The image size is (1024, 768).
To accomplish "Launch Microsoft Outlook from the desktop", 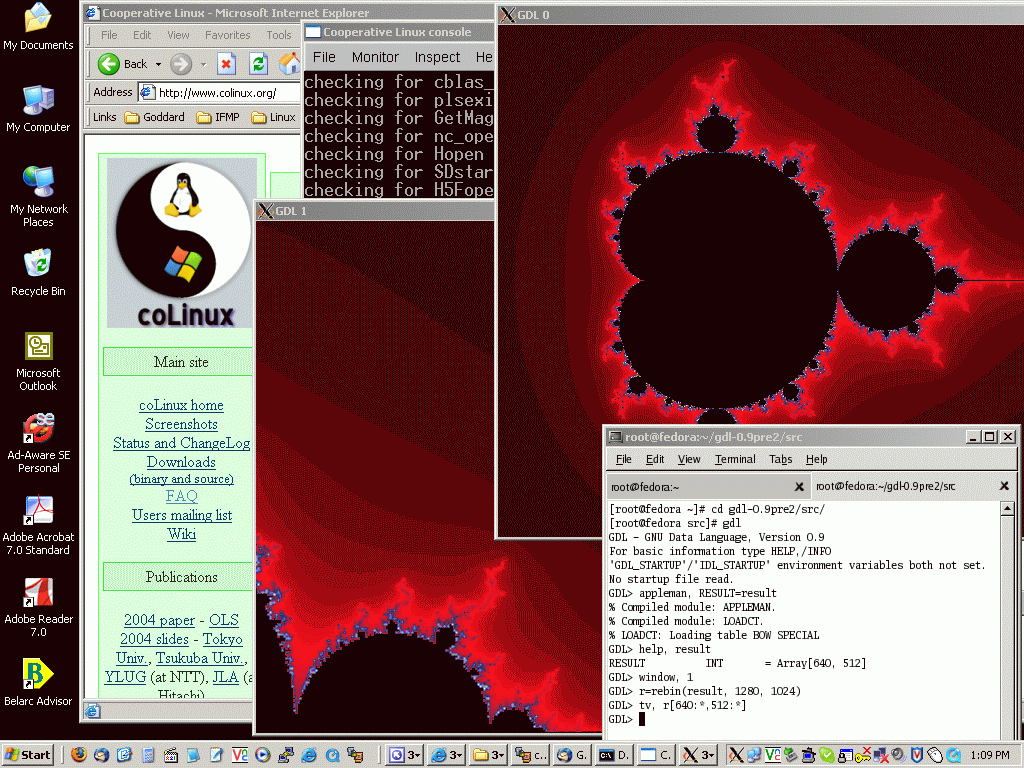I will pyautogui.click(x=38, y=347).
